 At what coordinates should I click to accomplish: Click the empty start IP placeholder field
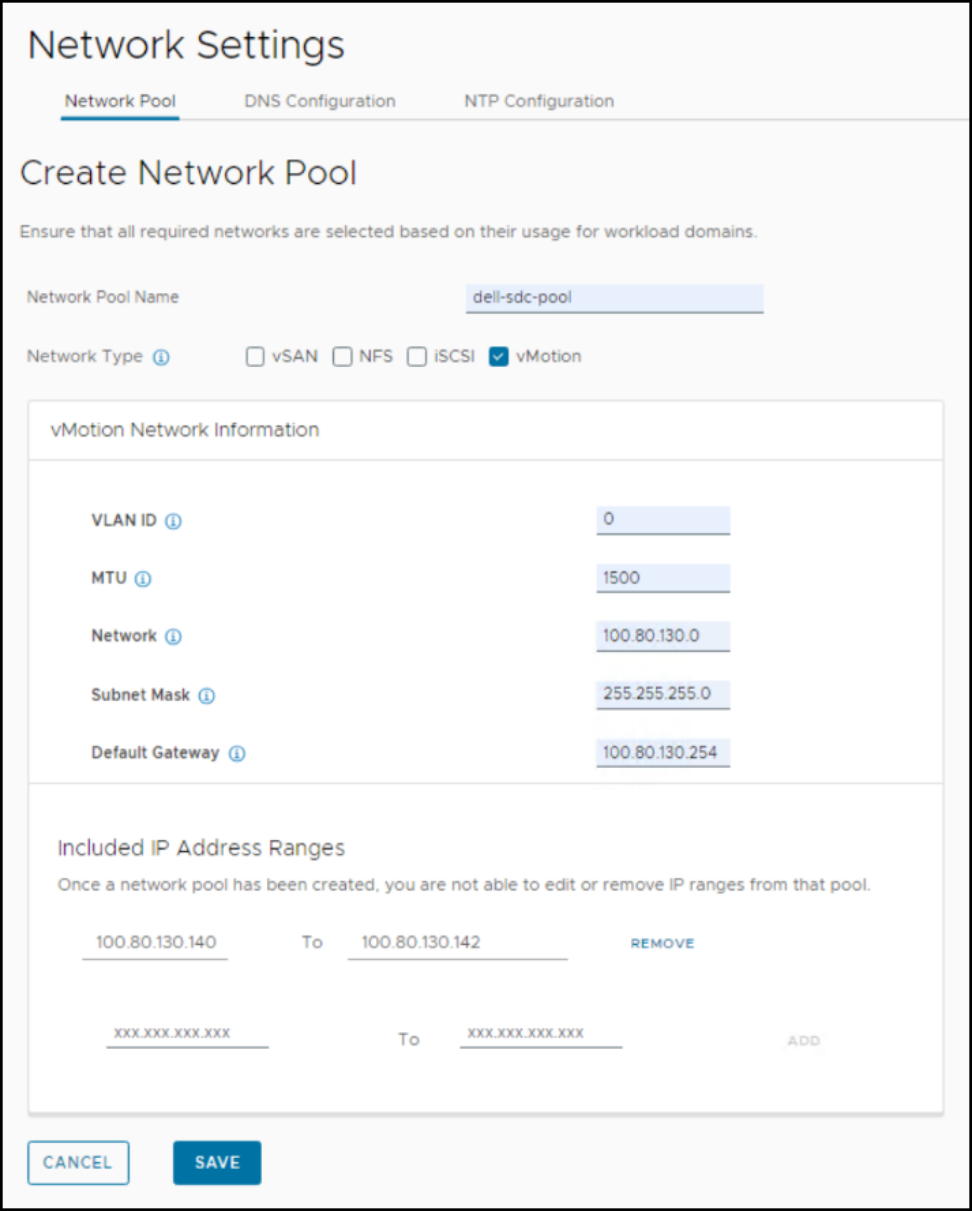click(188, 1033)
